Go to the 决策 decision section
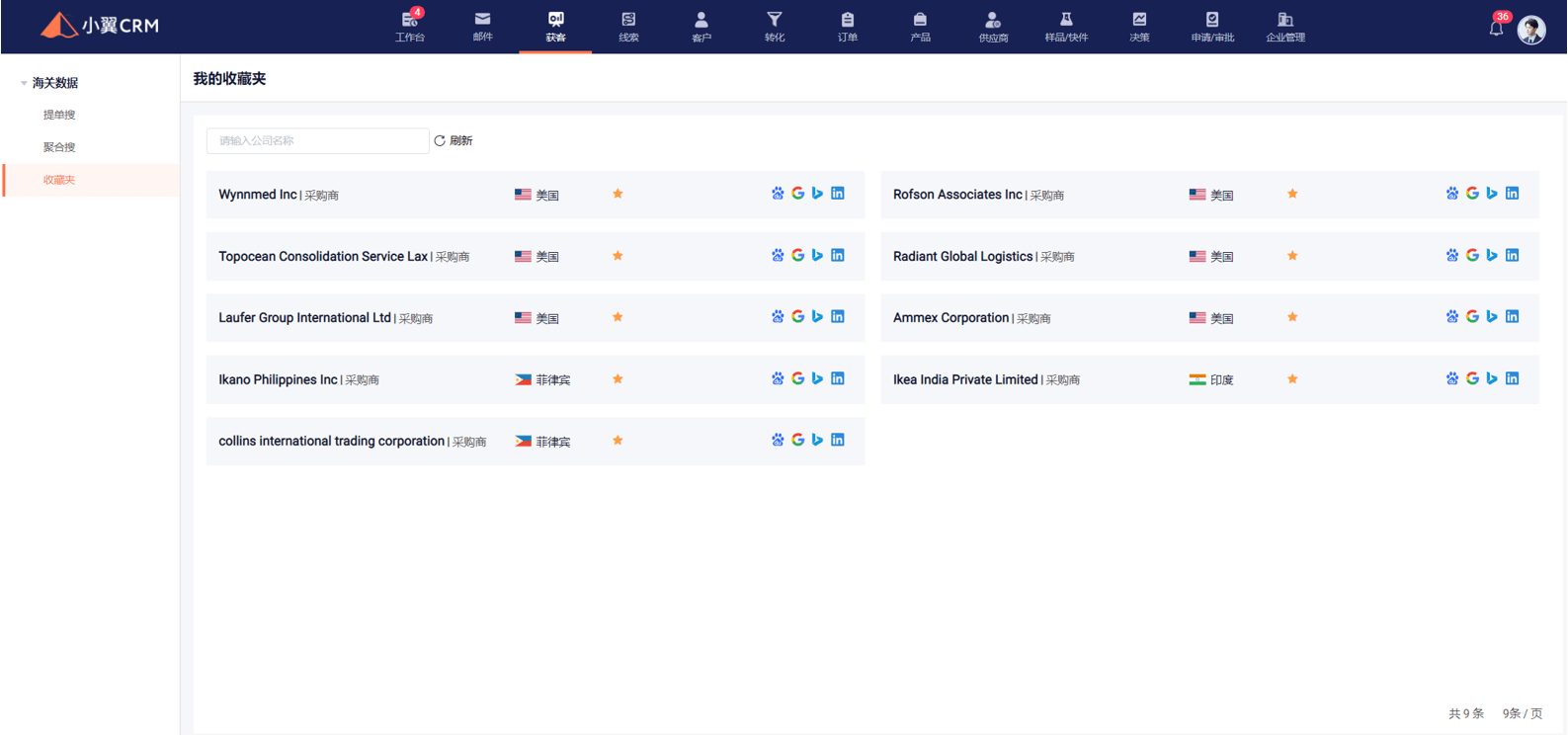 pyautogui.click(x=1139, y=27)
